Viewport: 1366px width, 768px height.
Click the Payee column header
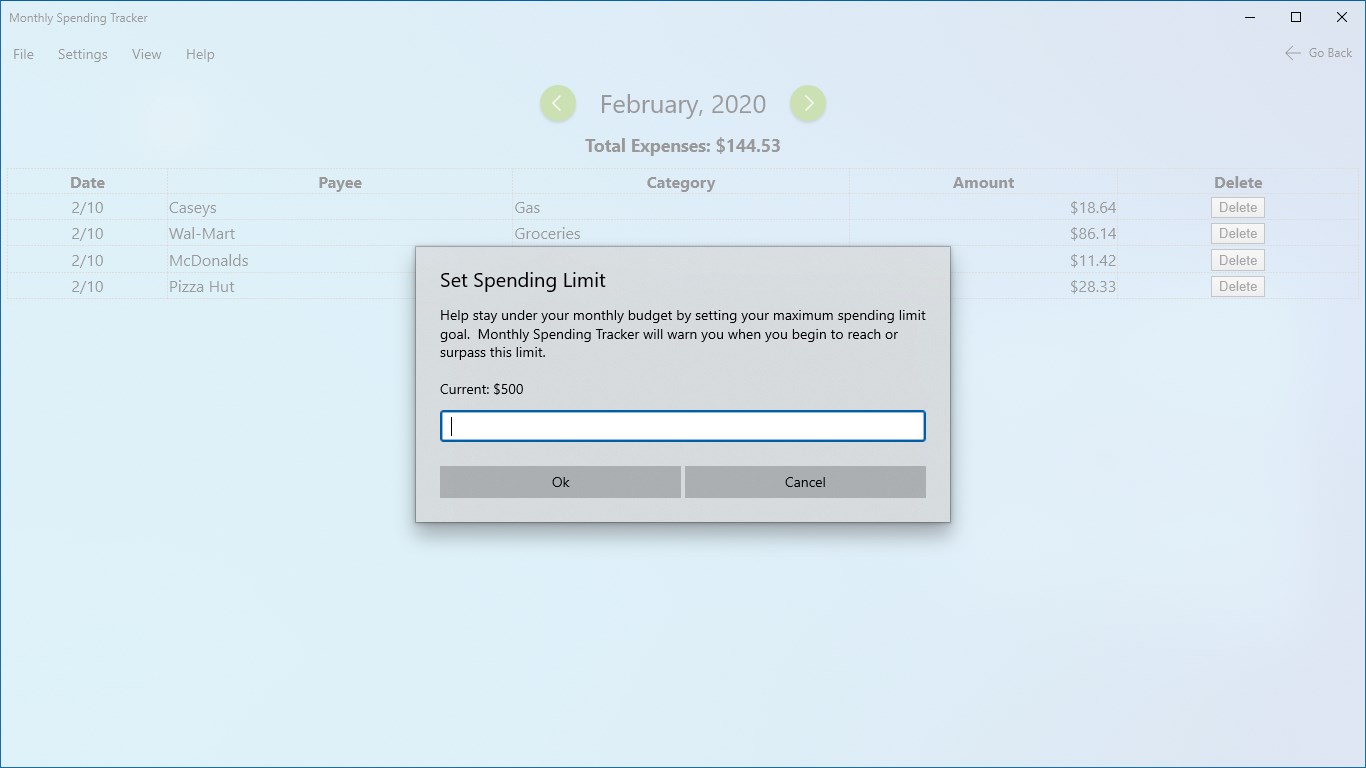point(340,182)
